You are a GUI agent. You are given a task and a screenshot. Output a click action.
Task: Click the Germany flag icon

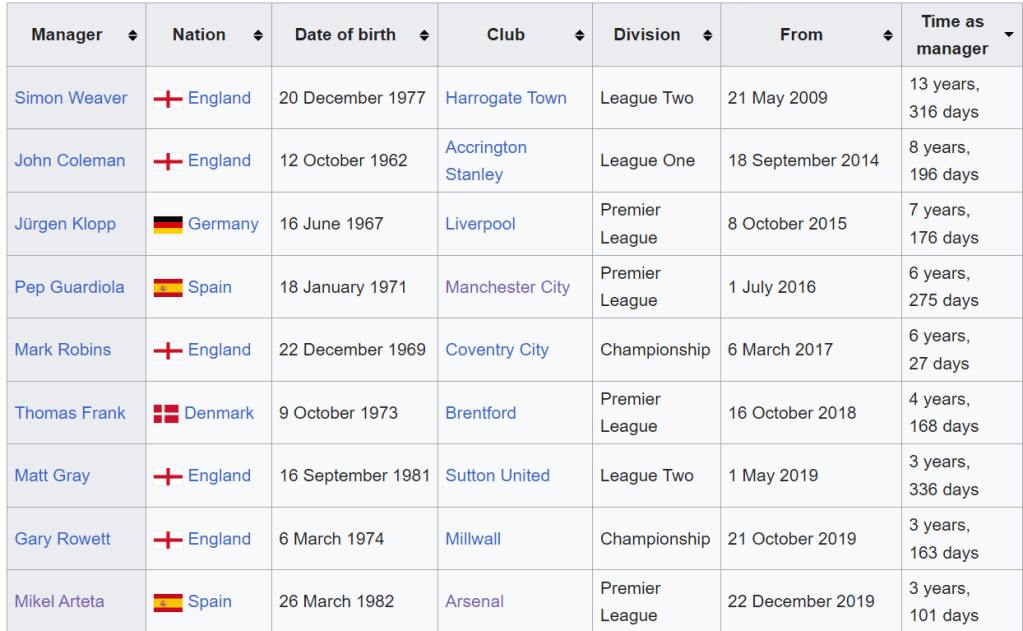[168, 224]
